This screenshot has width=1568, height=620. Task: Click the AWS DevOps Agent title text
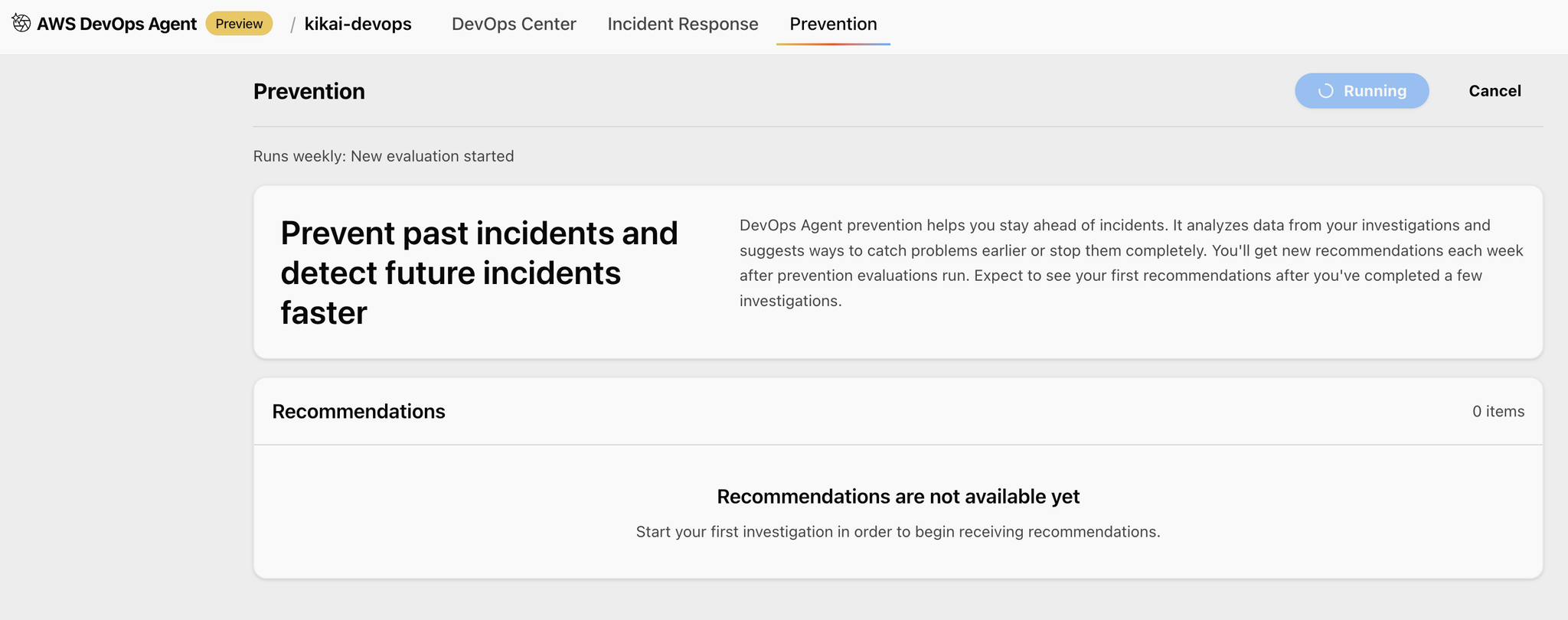coord(116,24)
